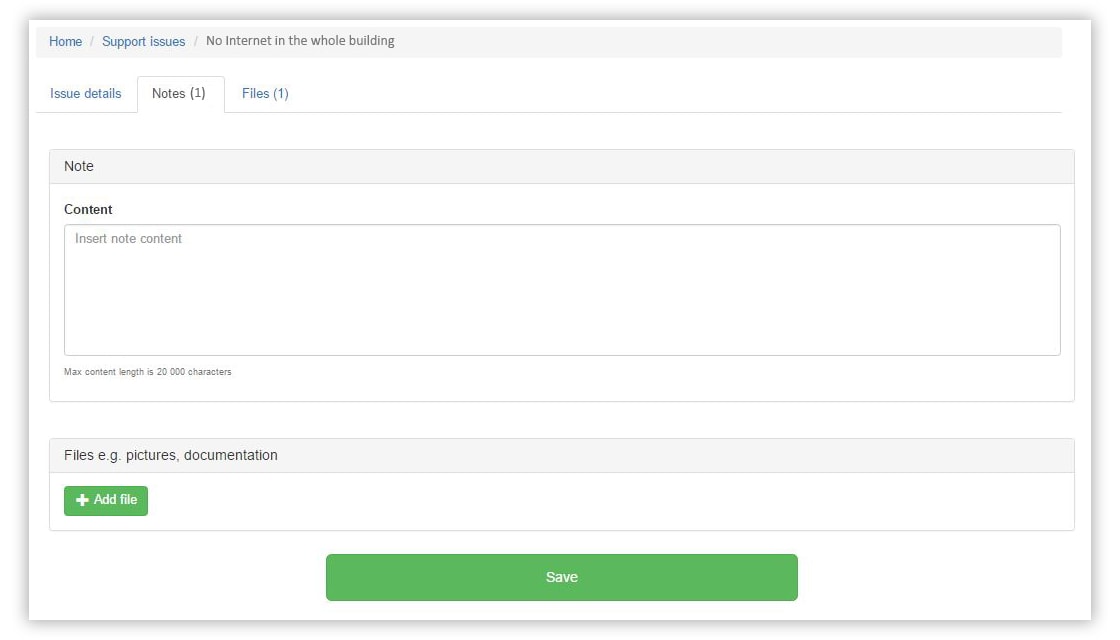Click the plus icon on Add file
This screenshot has height=640, width=1120.
point(82,500)
